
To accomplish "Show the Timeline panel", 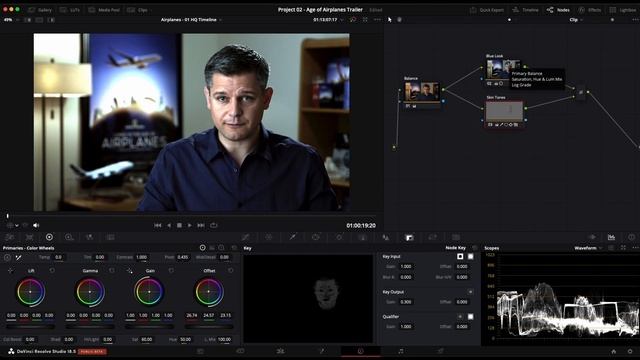I will point(525,10).
